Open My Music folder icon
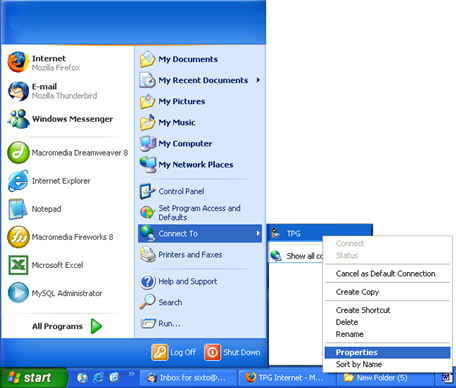The width and height of the screenshot is (456, 388). pyautogui.click(x=147, y=122)
